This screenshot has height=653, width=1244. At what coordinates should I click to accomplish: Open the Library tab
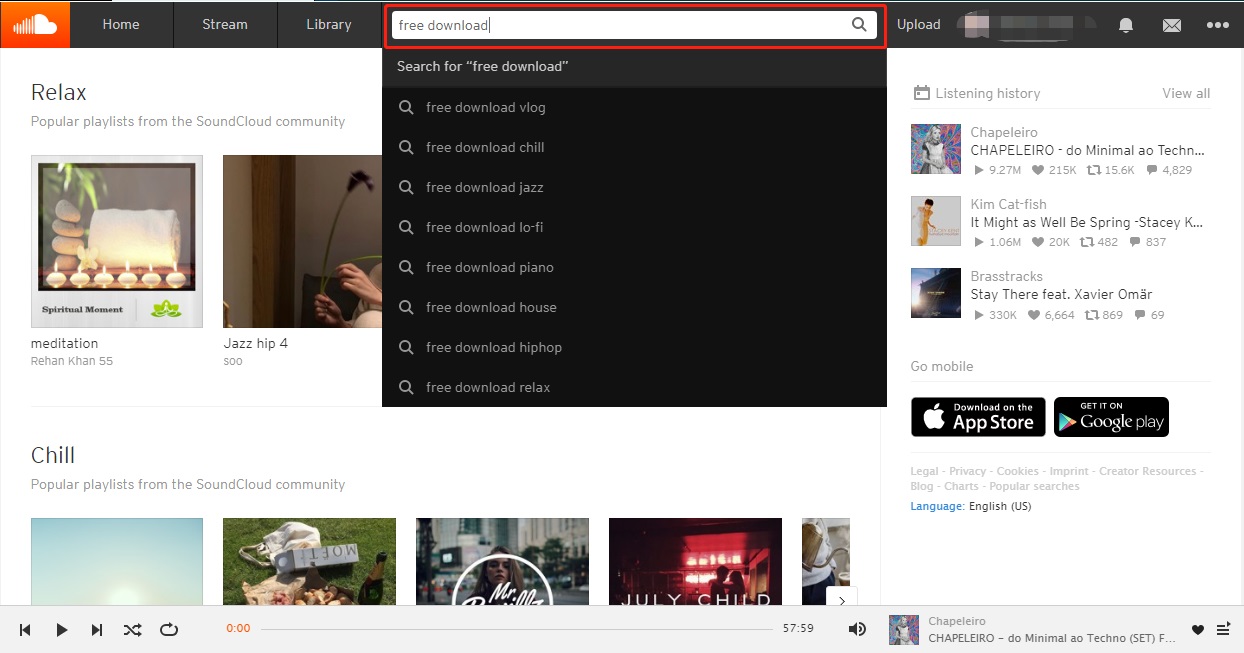pos(329,24)
